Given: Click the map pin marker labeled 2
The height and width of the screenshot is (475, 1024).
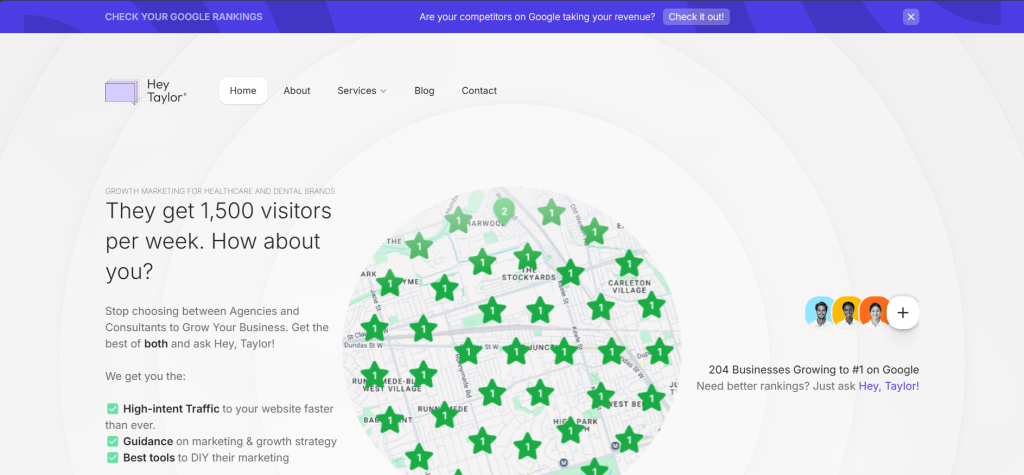Looking at the screenshot, I should tap(504, 211).
